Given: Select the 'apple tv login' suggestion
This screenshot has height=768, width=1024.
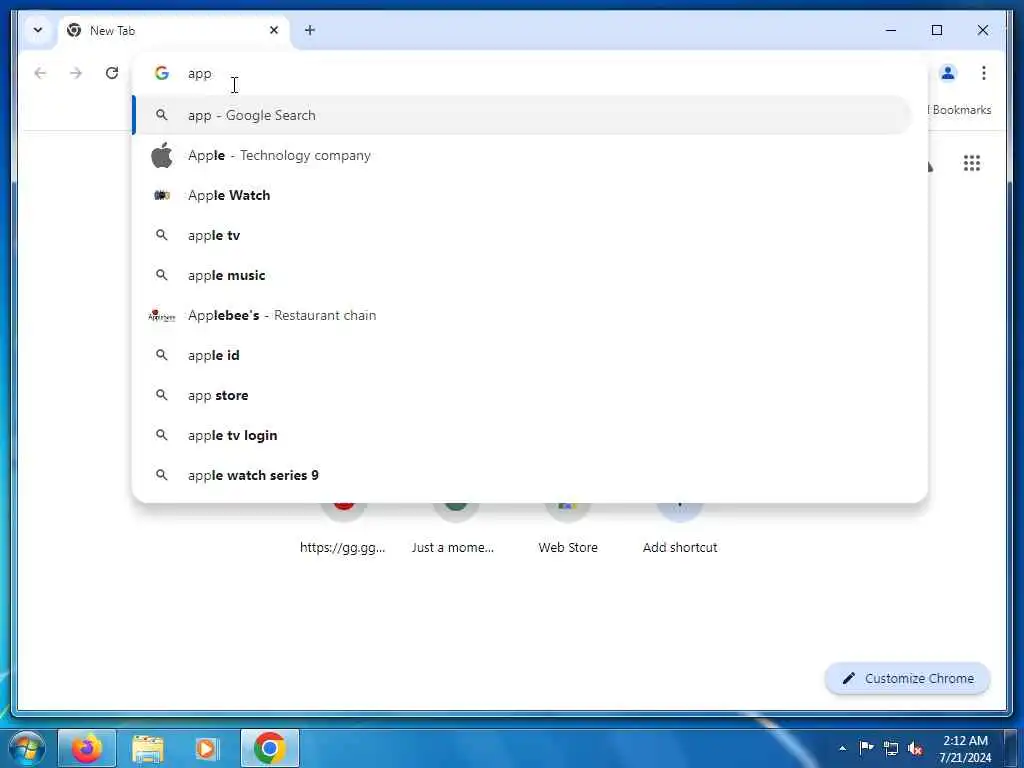Looking at the screenshot, I should pyautogui.click(x=521, y=435).
